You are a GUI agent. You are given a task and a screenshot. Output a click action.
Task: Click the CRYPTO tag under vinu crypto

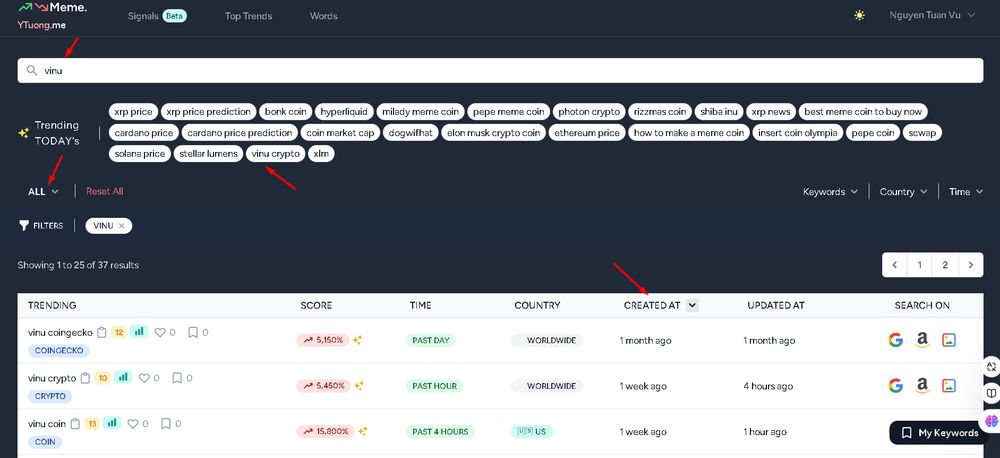pyautogui.click(x=50, y=396)
